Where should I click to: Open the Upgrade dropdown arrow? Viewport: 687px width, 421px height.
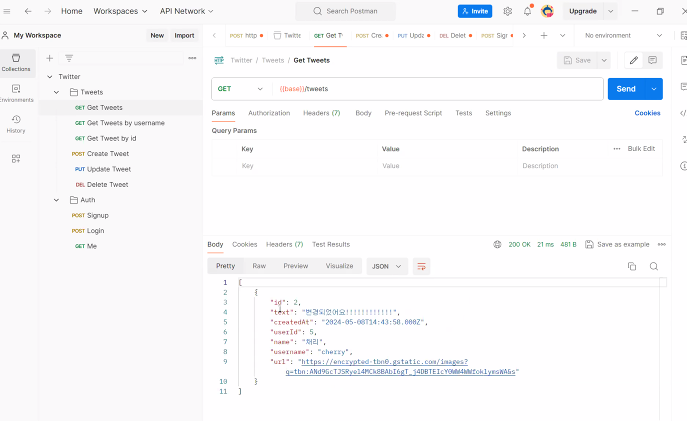tap(610, 11)
